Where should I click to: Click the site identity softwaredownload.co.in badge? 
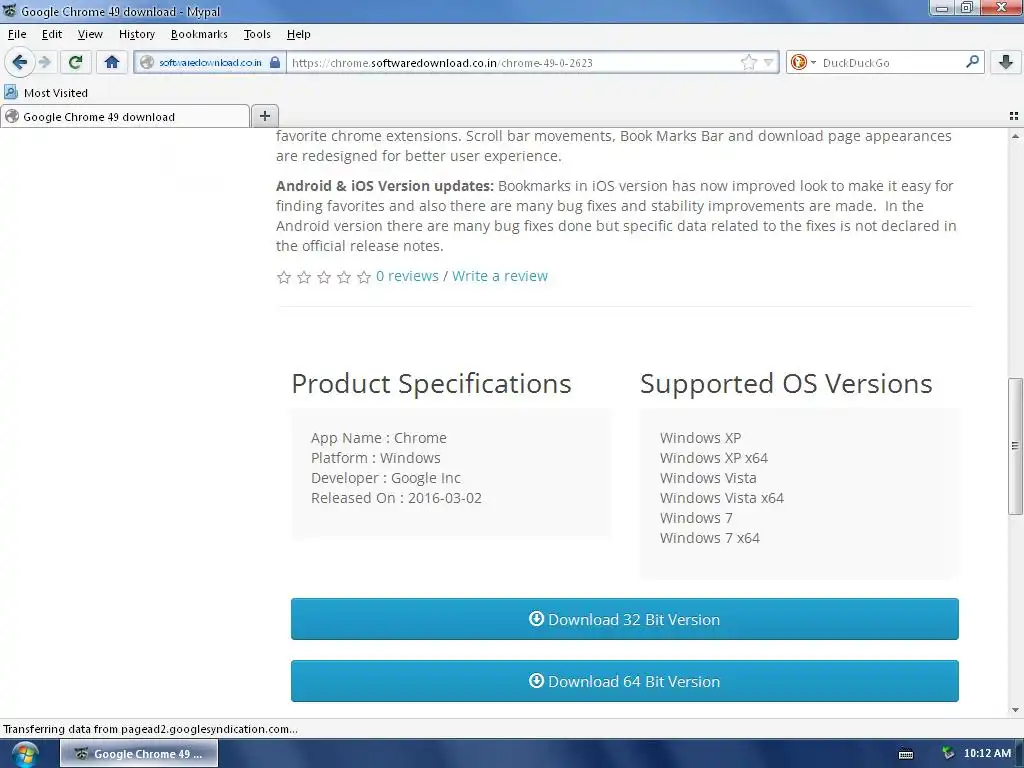tap(210, 63)
